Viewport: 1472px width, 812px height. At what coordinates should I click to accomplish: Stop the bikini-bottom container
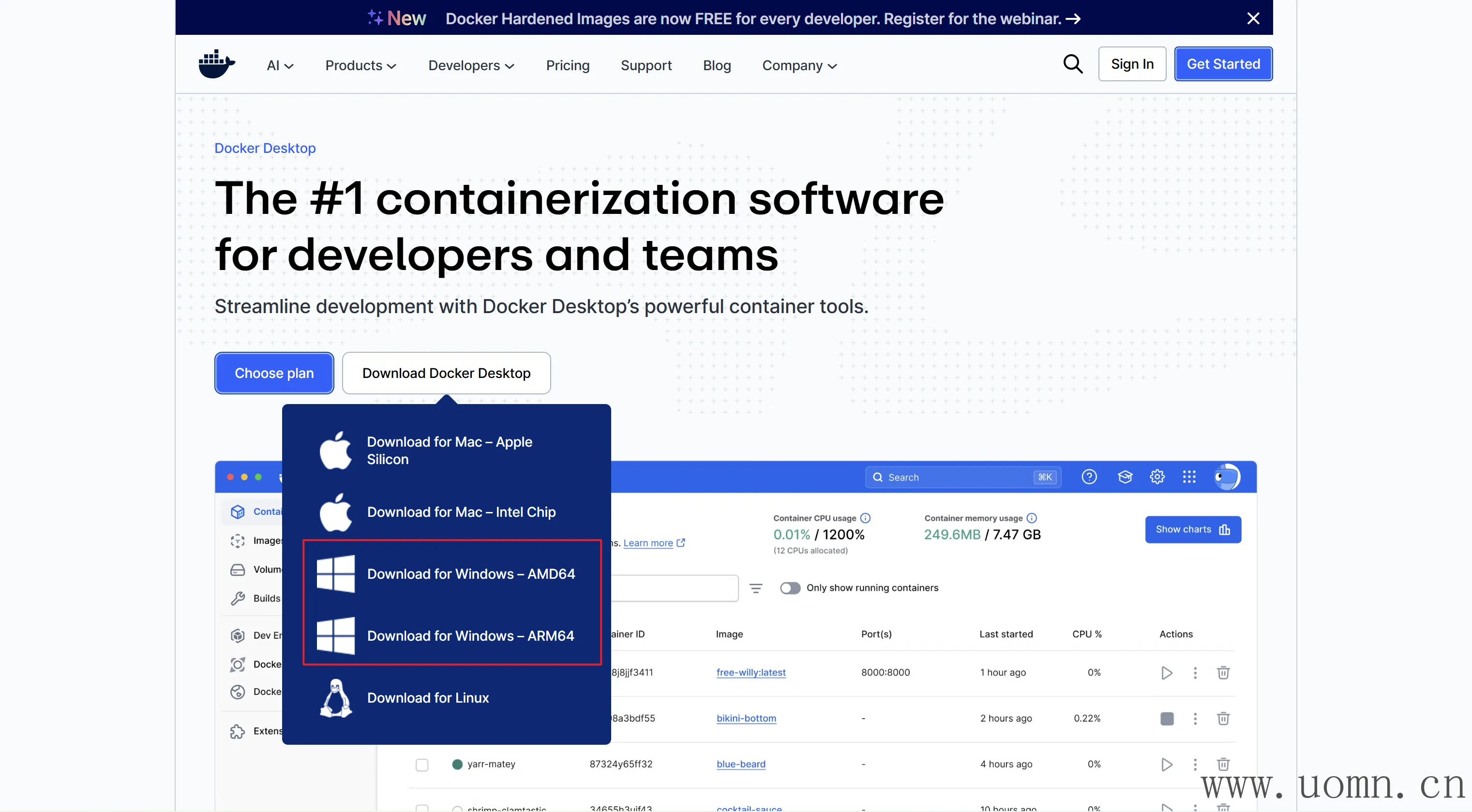1167,718
